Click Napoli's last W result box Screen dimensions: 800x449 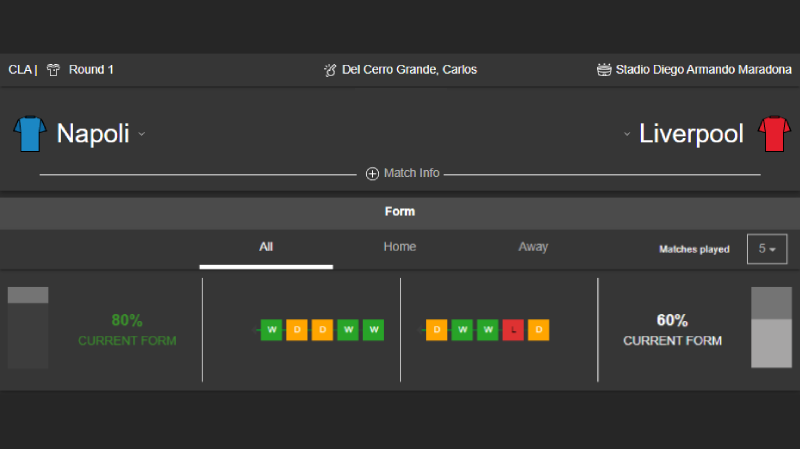click(373, 330)
